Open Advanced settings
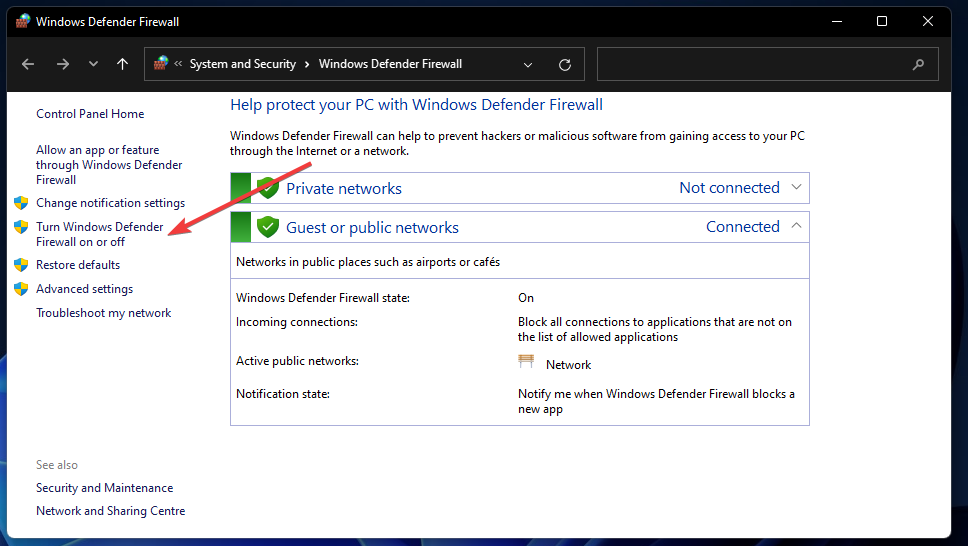The width and height of the screenshot is (968, 546). 84,289
